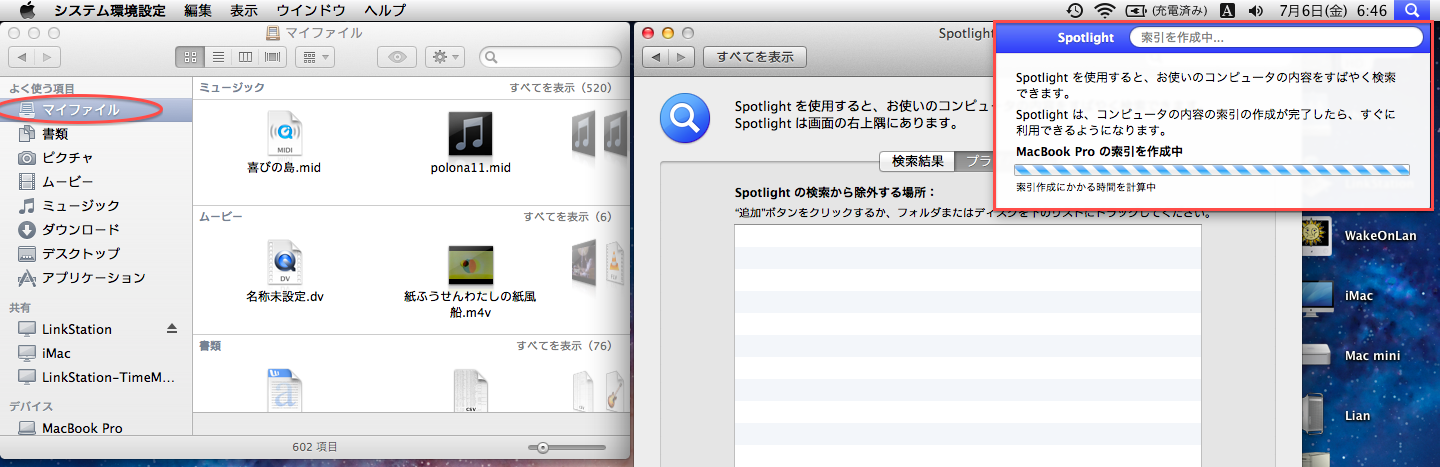Switch Finder to list view
The image size is (1440, 467).
[x=217, y=57]
